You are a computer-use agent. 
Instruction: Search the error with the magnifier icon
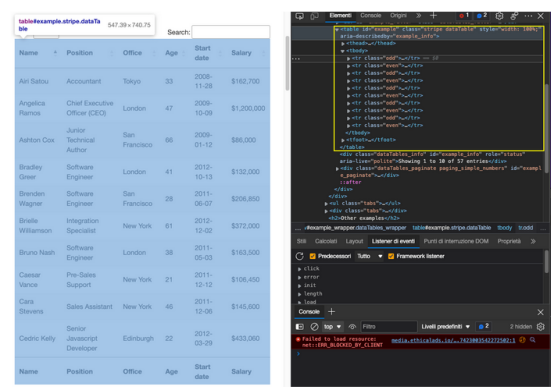[x=532, y=340]
